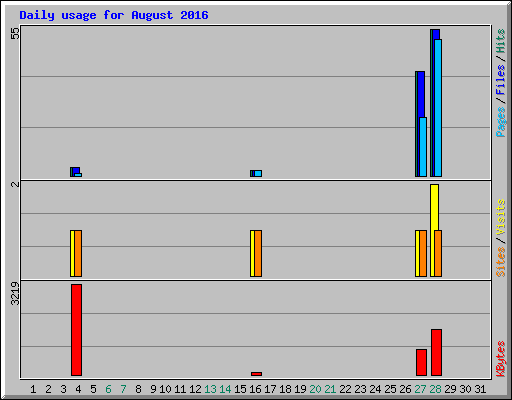512x400 pixels.
Task: Click the blue Files bar for day 4
Action: click(x=76, y=170)
